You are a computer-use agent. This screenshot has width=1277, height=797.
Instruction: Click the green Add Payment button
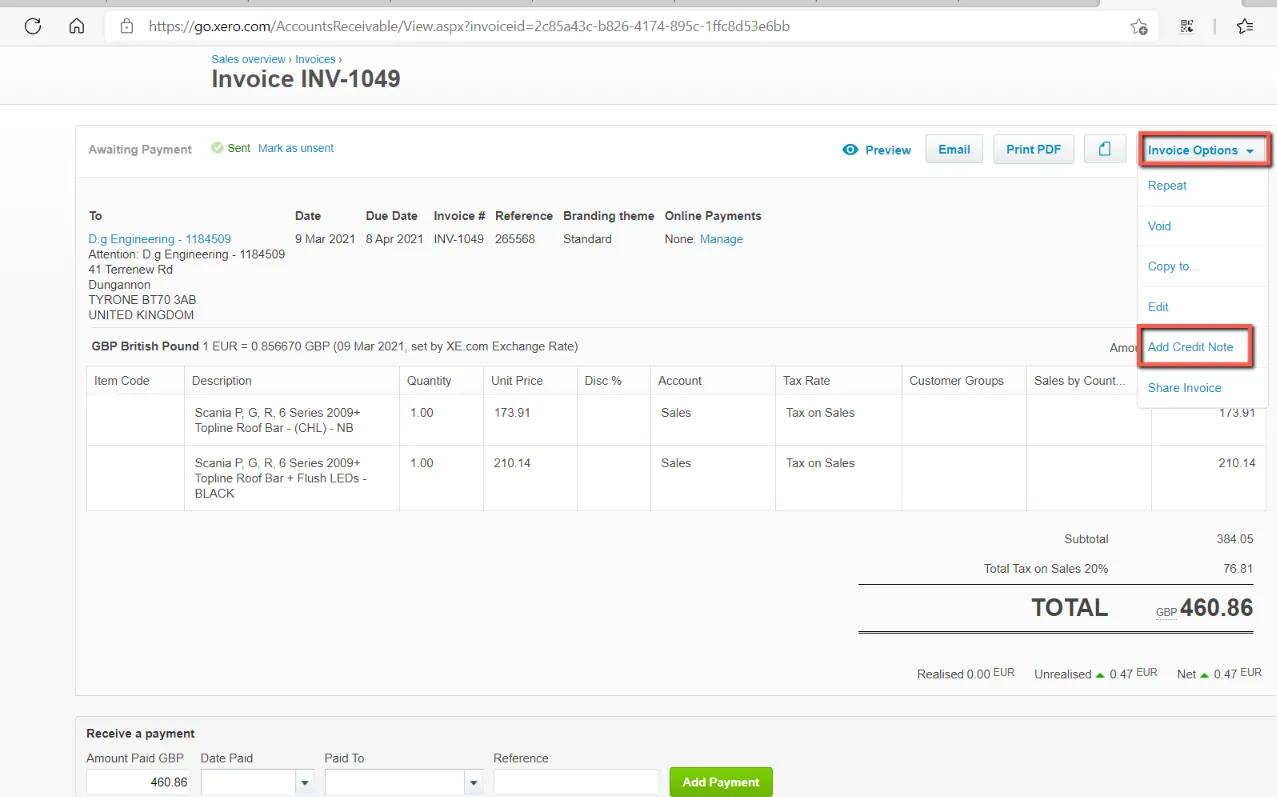coord(721,782)
